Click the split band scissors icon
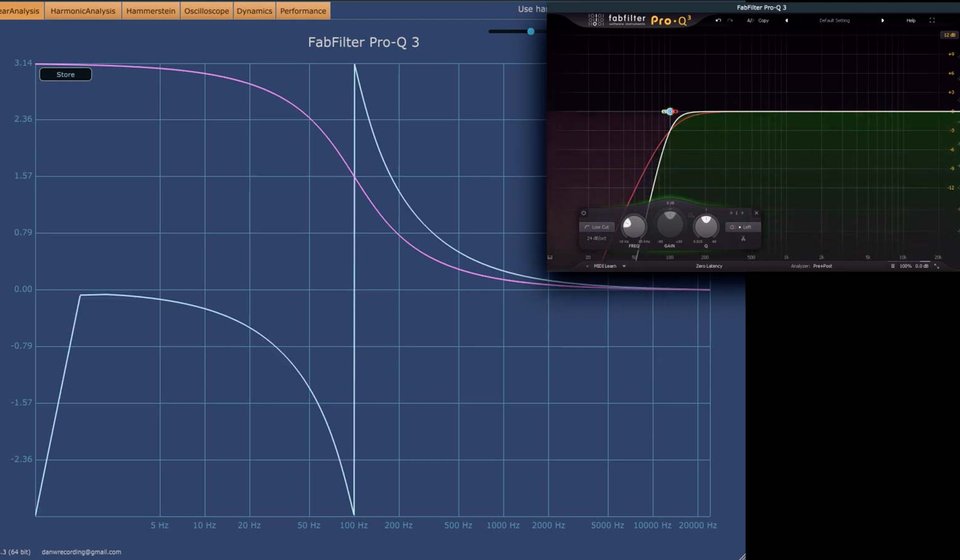The width and height of the screenshot is (960, 560). coord(743,239)
